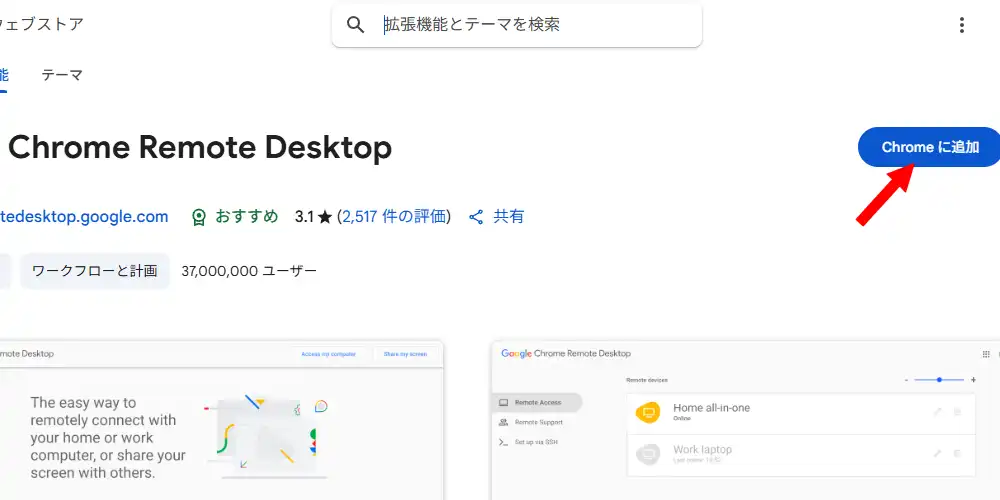Open the remotedesktop.google.com link

tap(84, 217)
